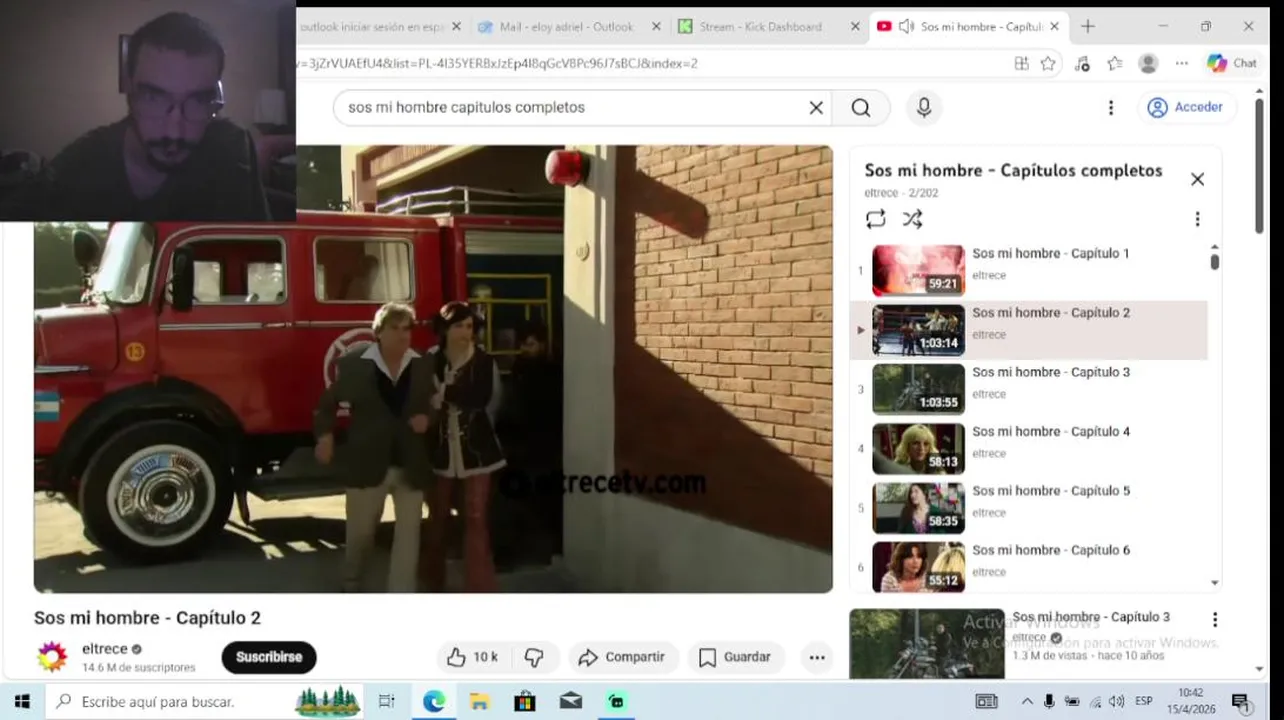
Task: Click the Compartir share button
Action: (x=624, y=657)
